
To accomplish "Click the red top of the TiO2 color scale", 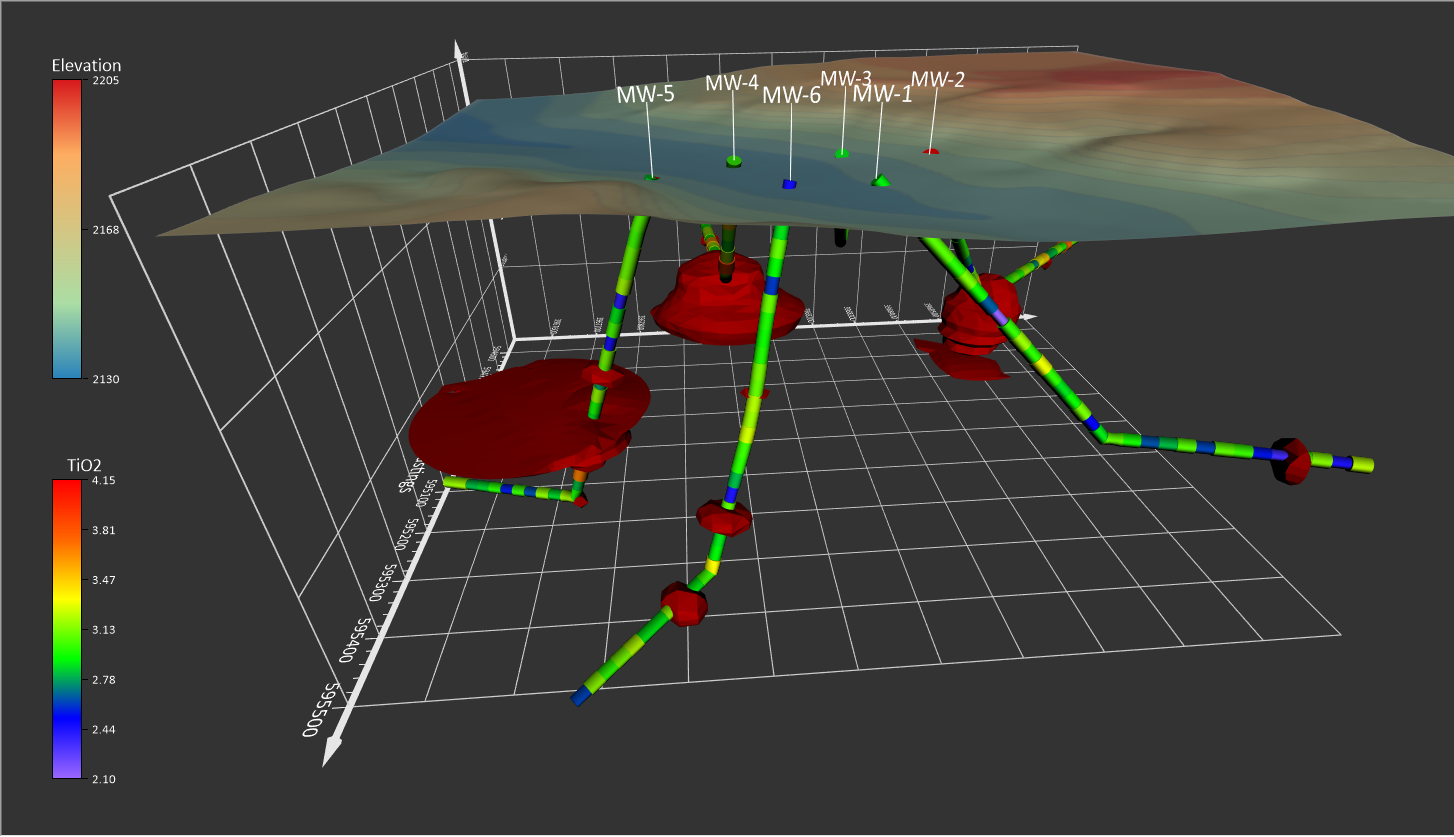I will 65,485.
